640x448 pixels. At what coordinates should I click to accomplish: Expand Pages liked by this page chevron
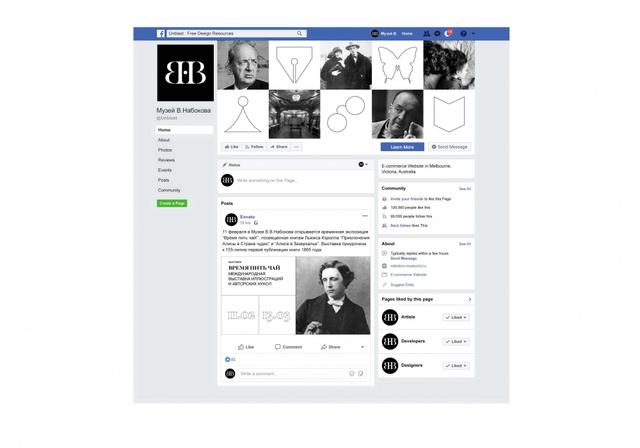tap(470, 299)
